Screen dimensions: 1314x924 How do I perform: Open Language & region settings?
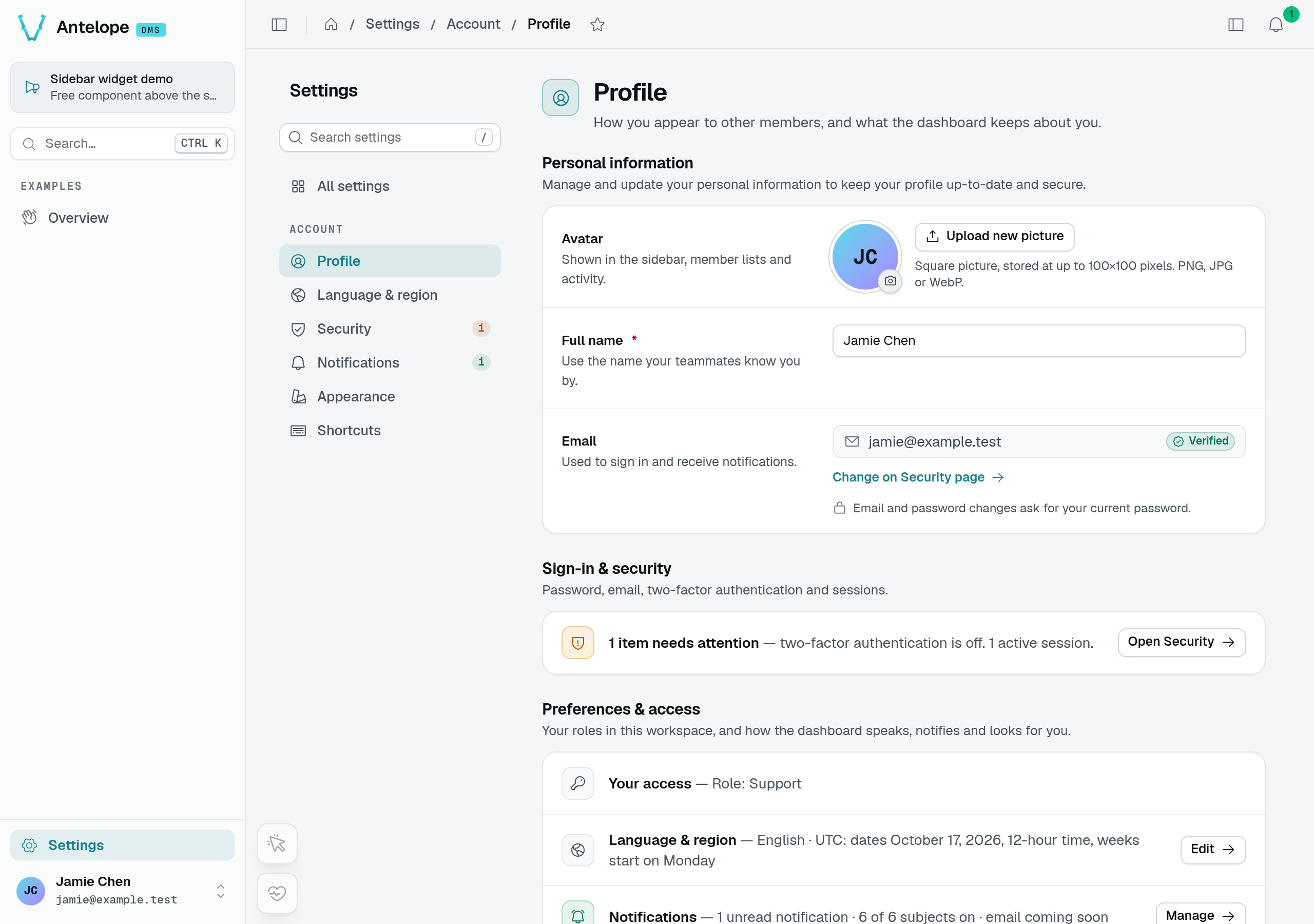point(390,295)
